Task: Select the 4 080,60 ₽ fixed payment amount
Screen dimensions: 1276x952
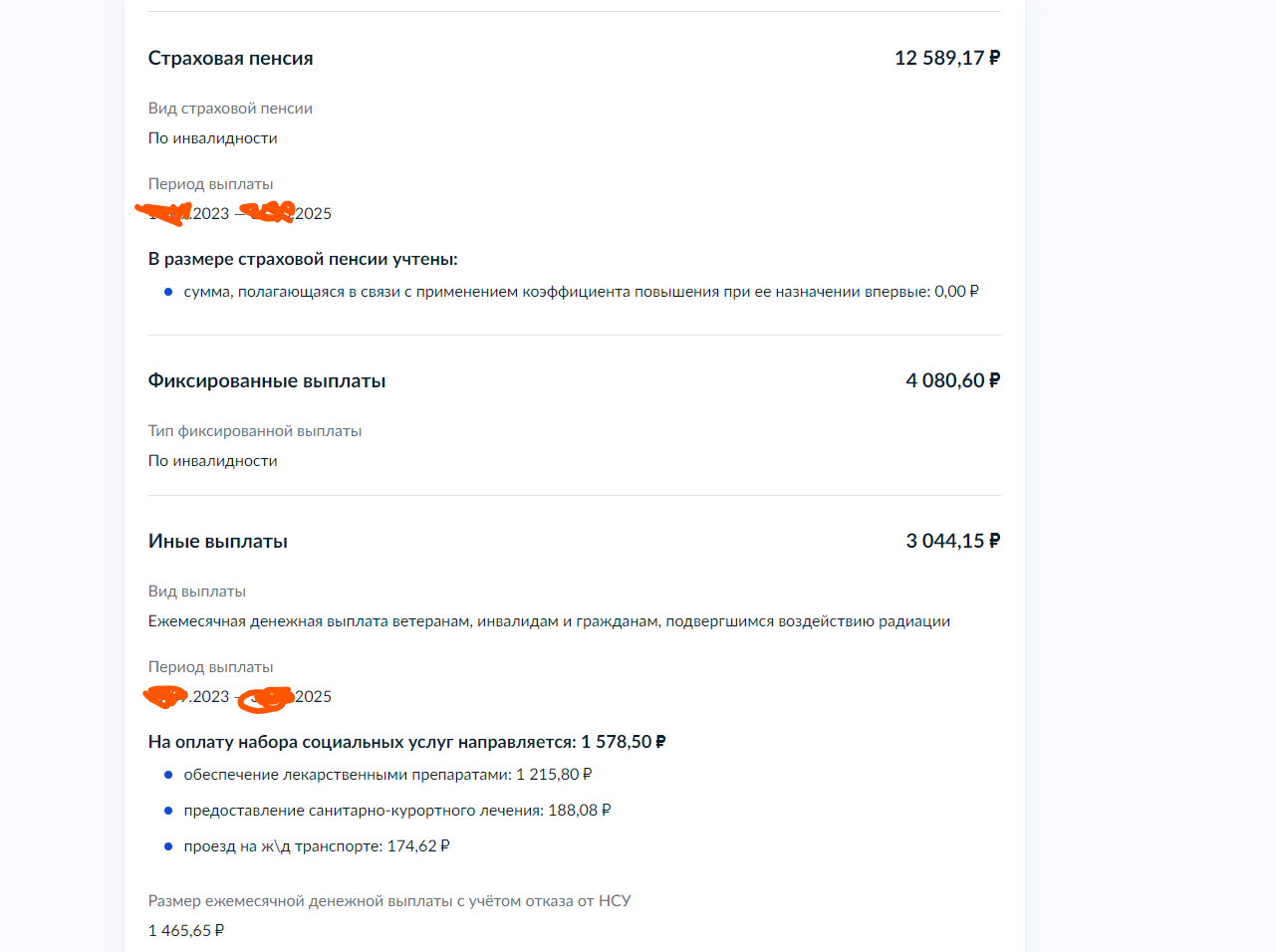Action: [952, 381]
